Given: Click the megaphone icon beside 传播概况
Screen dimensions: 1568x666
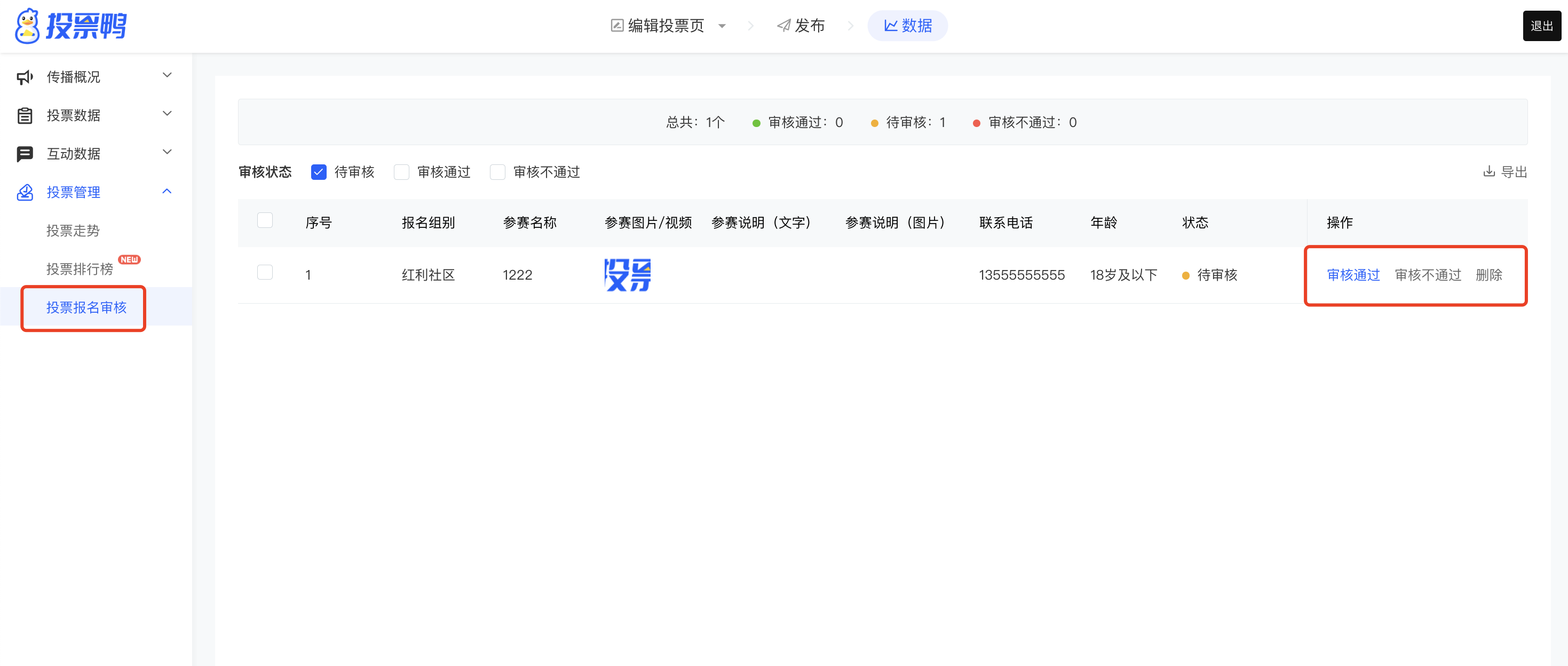Looking at the screenshot, I should click(x=25, y=77).
